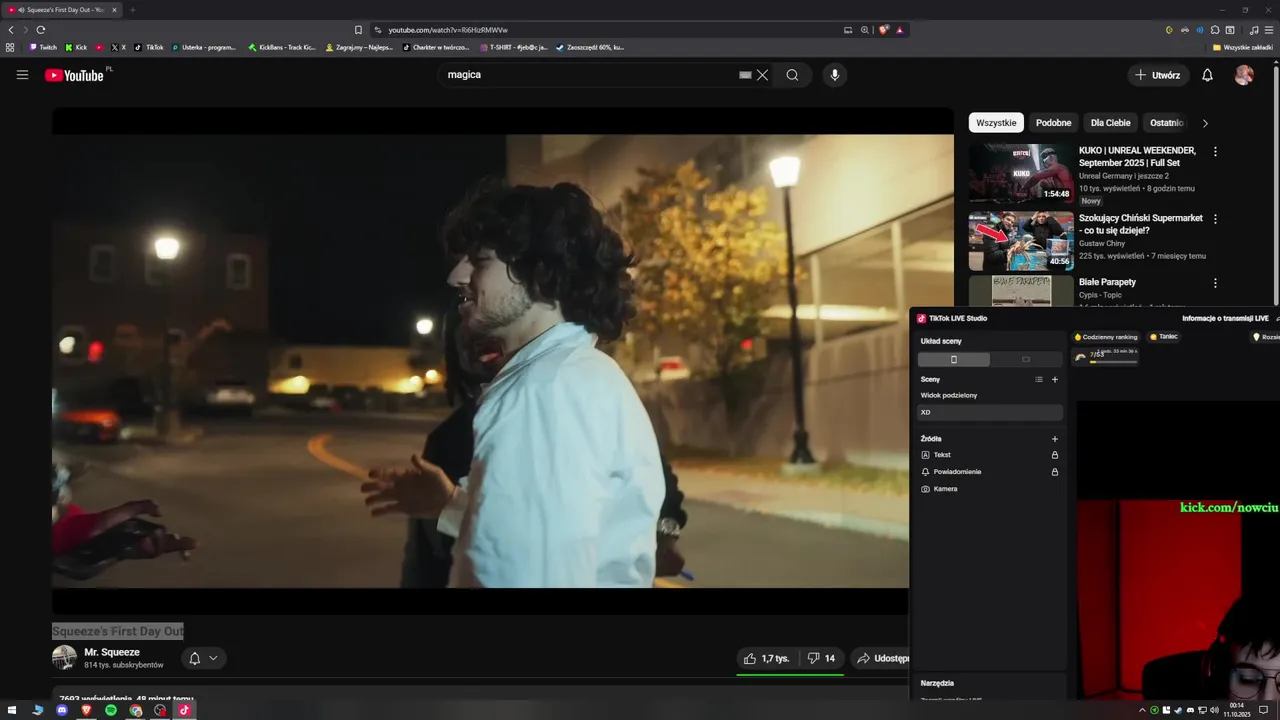Reload the page in the browser
This screenshot has width=1280, height=720.
tap(40, 30)
